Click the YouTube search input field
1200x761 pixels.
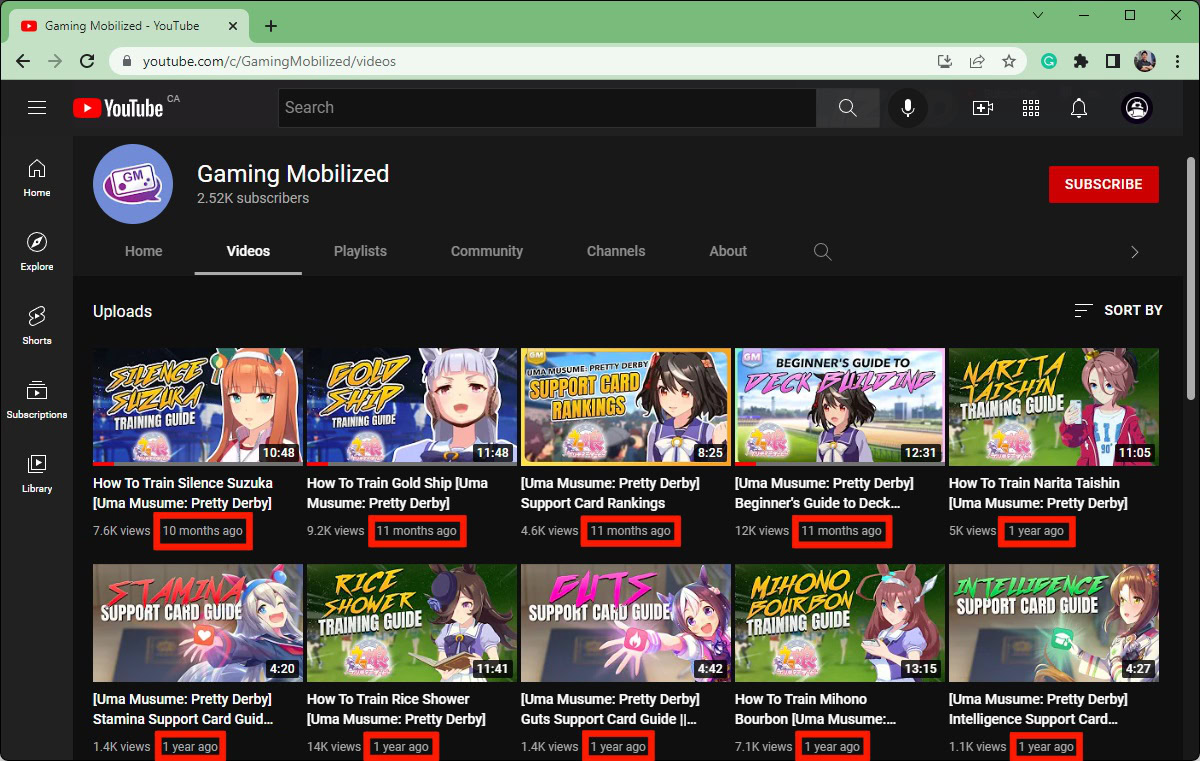[547, 108]
